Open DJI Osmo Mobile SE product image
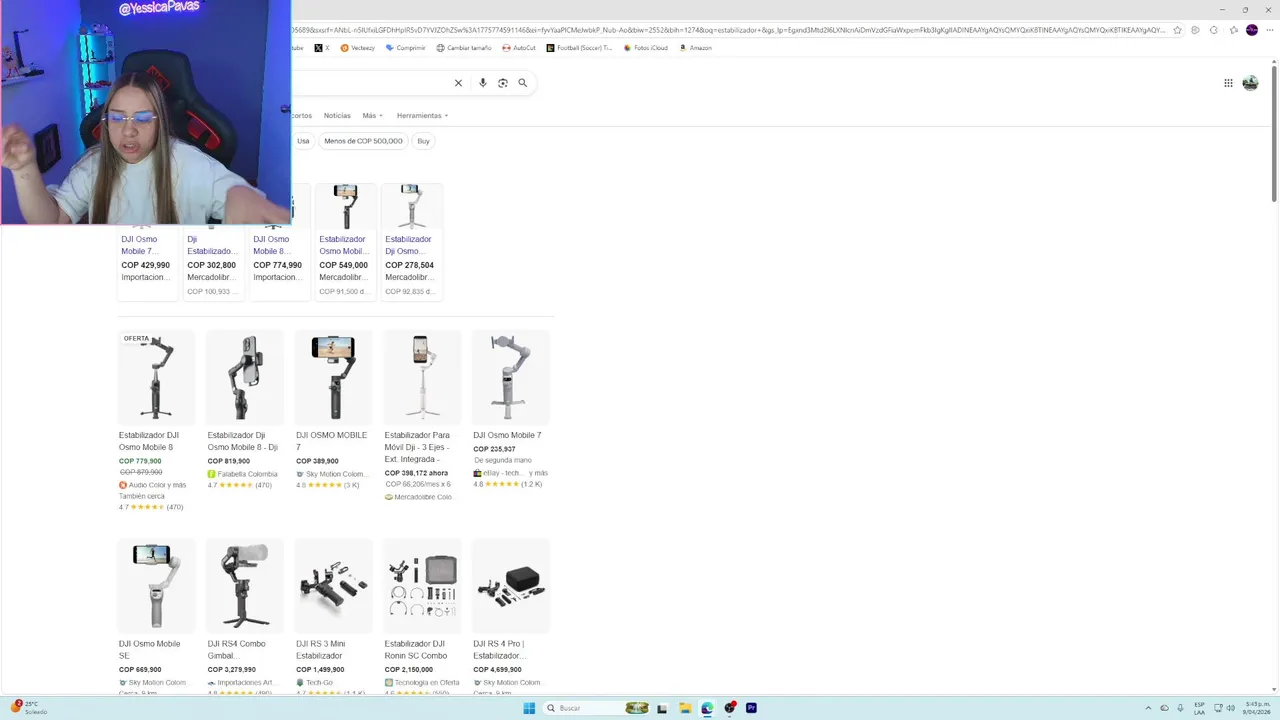Screen dimensions: 1280x720 (156, 586)
